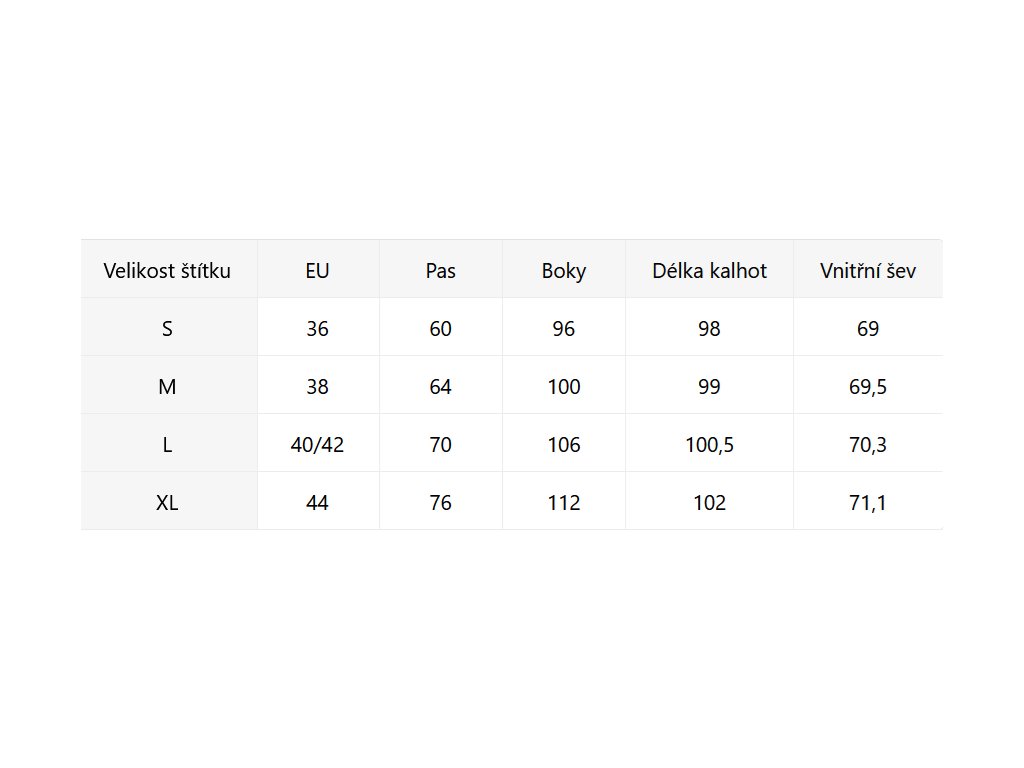The width and height of the screenshot is (1024, 768).
Task: Click the waist value '76' cell
Action: coord(440,502)
